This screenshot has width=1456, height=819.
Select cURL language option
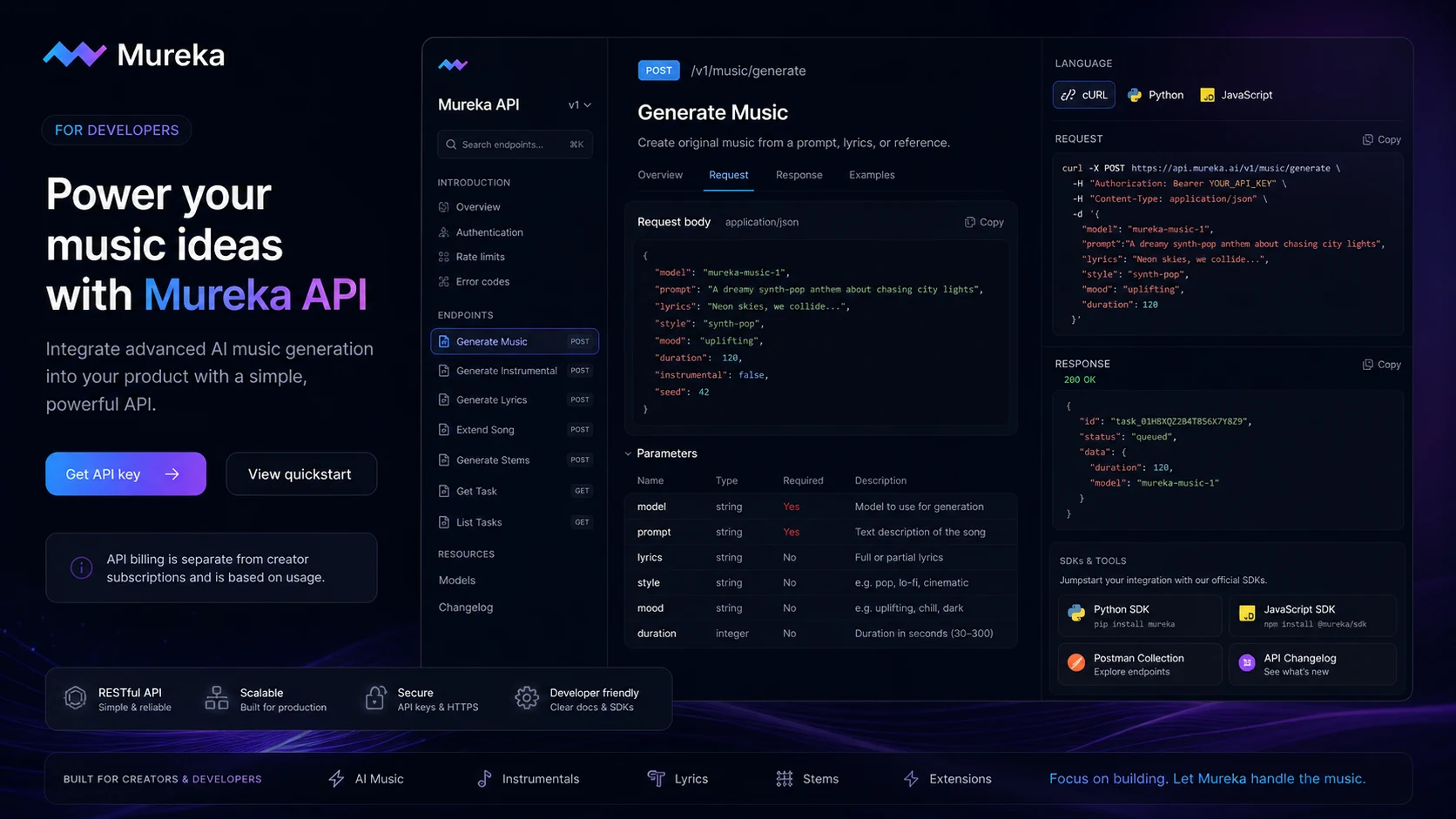[1084, 95]
